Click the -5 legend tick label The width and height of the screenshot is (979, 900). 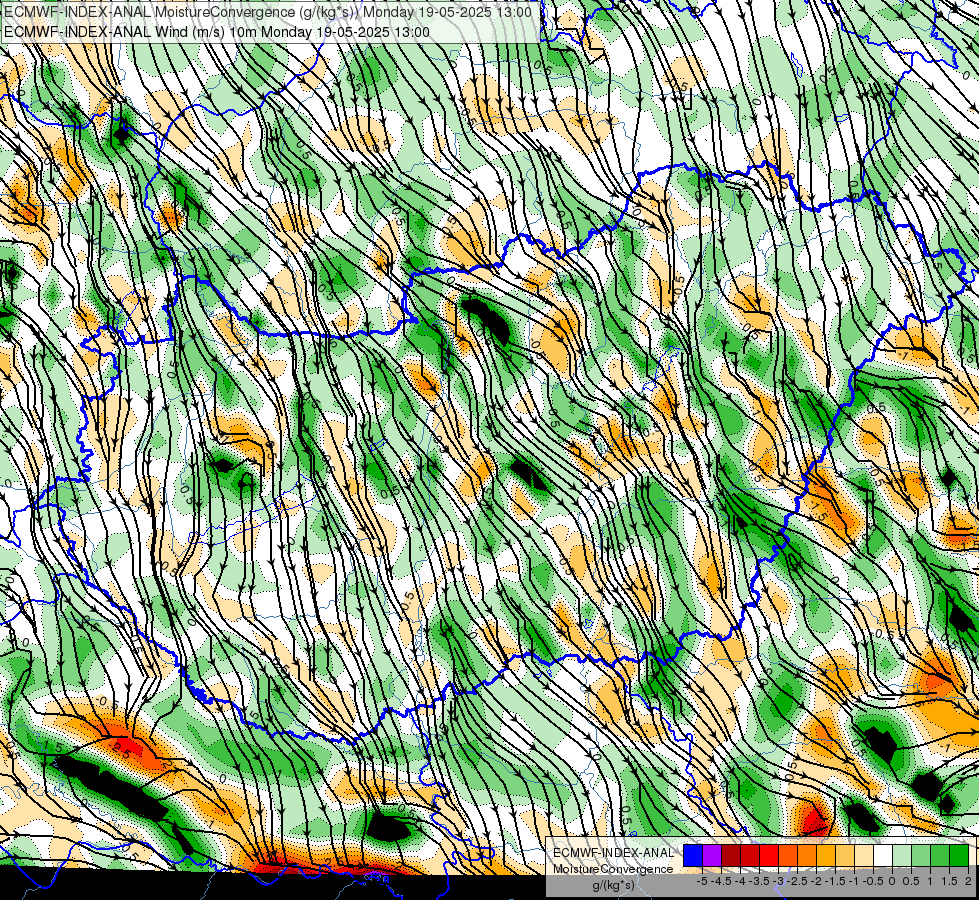pos(702,881)
